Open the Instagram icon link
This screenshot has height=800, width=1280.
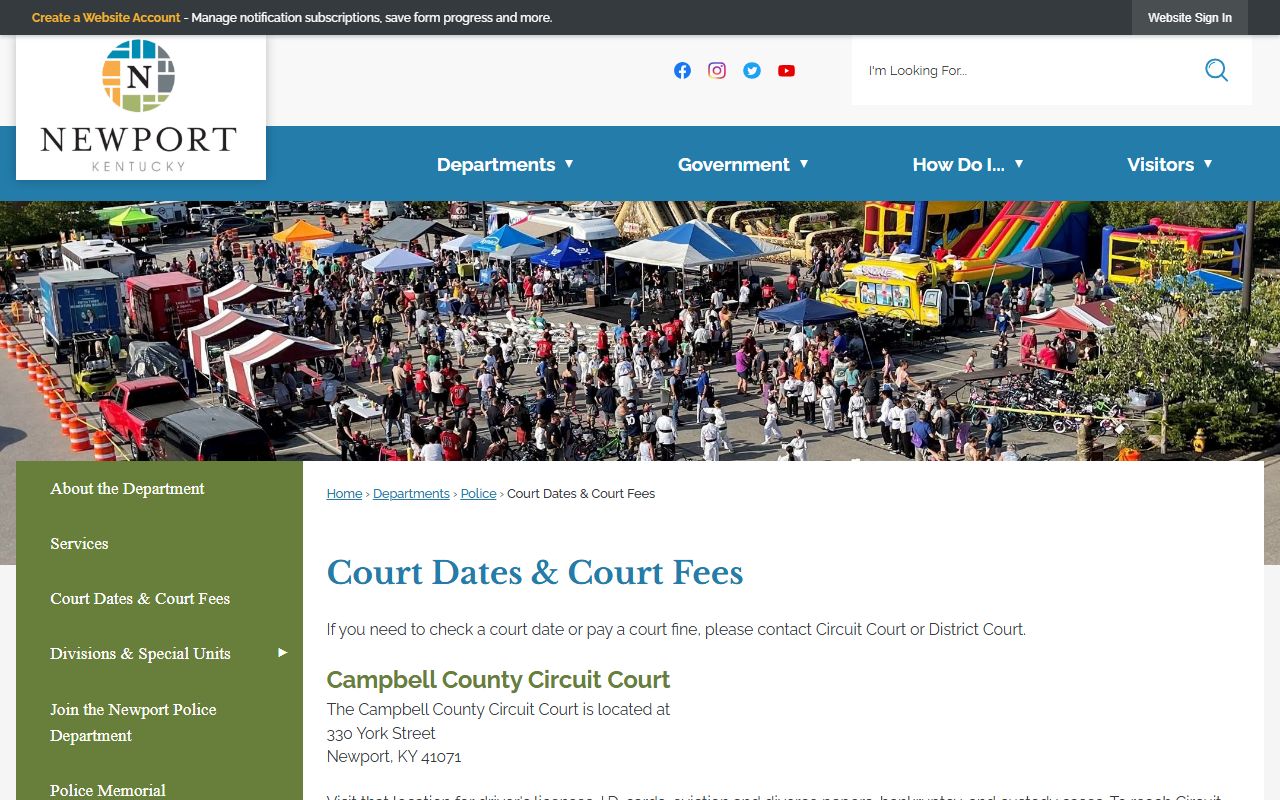tap(717, 70)
